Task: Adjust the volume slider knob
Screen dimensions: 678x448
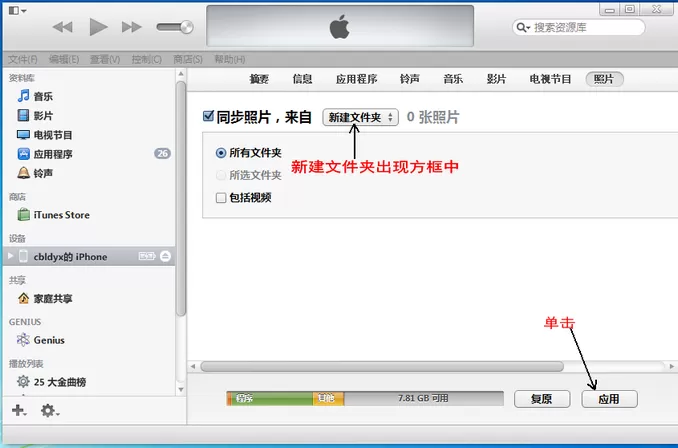Action: 187,27
